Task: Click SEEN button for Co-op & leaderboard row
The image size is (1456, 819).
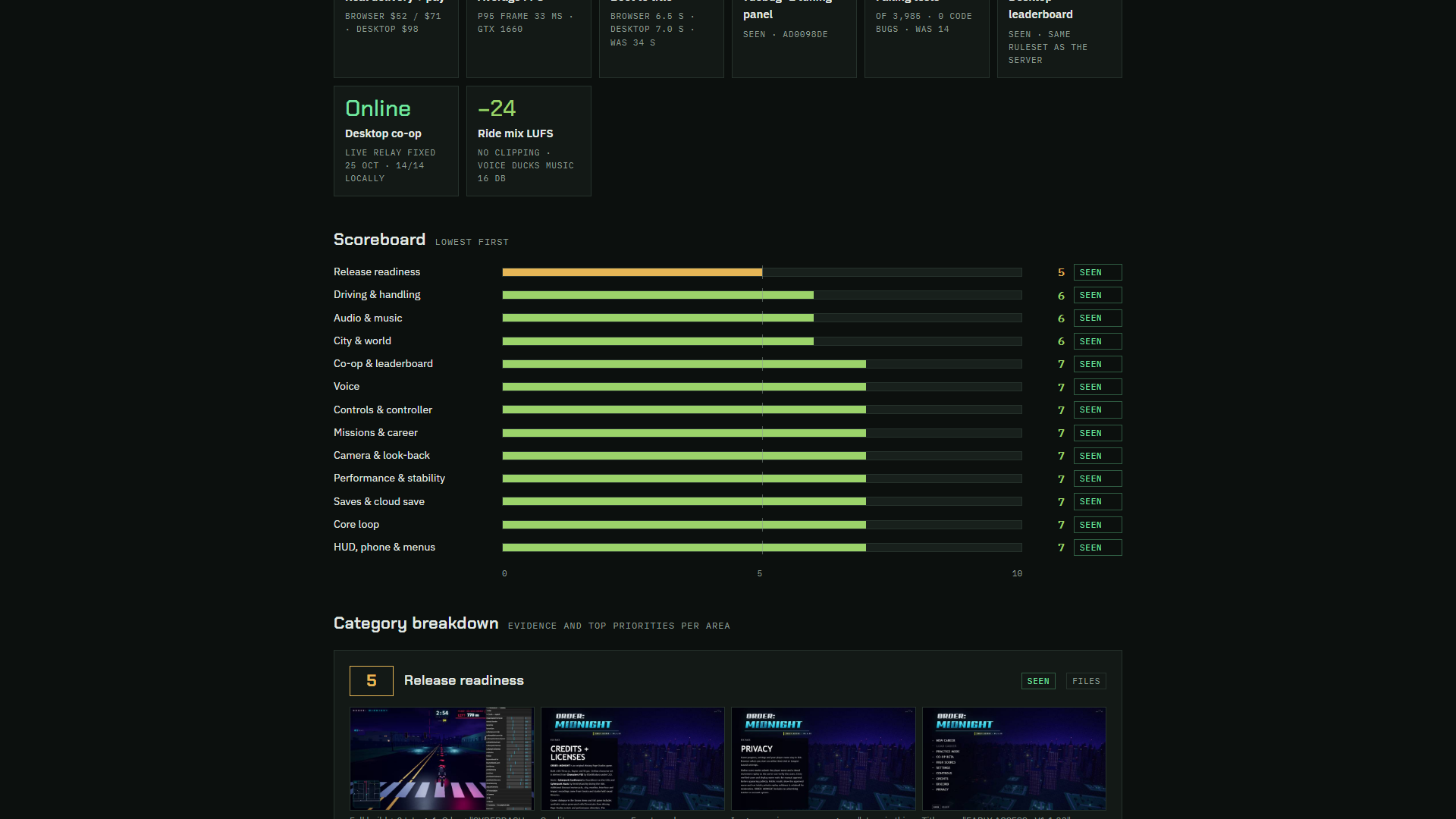Action: pyautogui.click(x=1097, y=364)
